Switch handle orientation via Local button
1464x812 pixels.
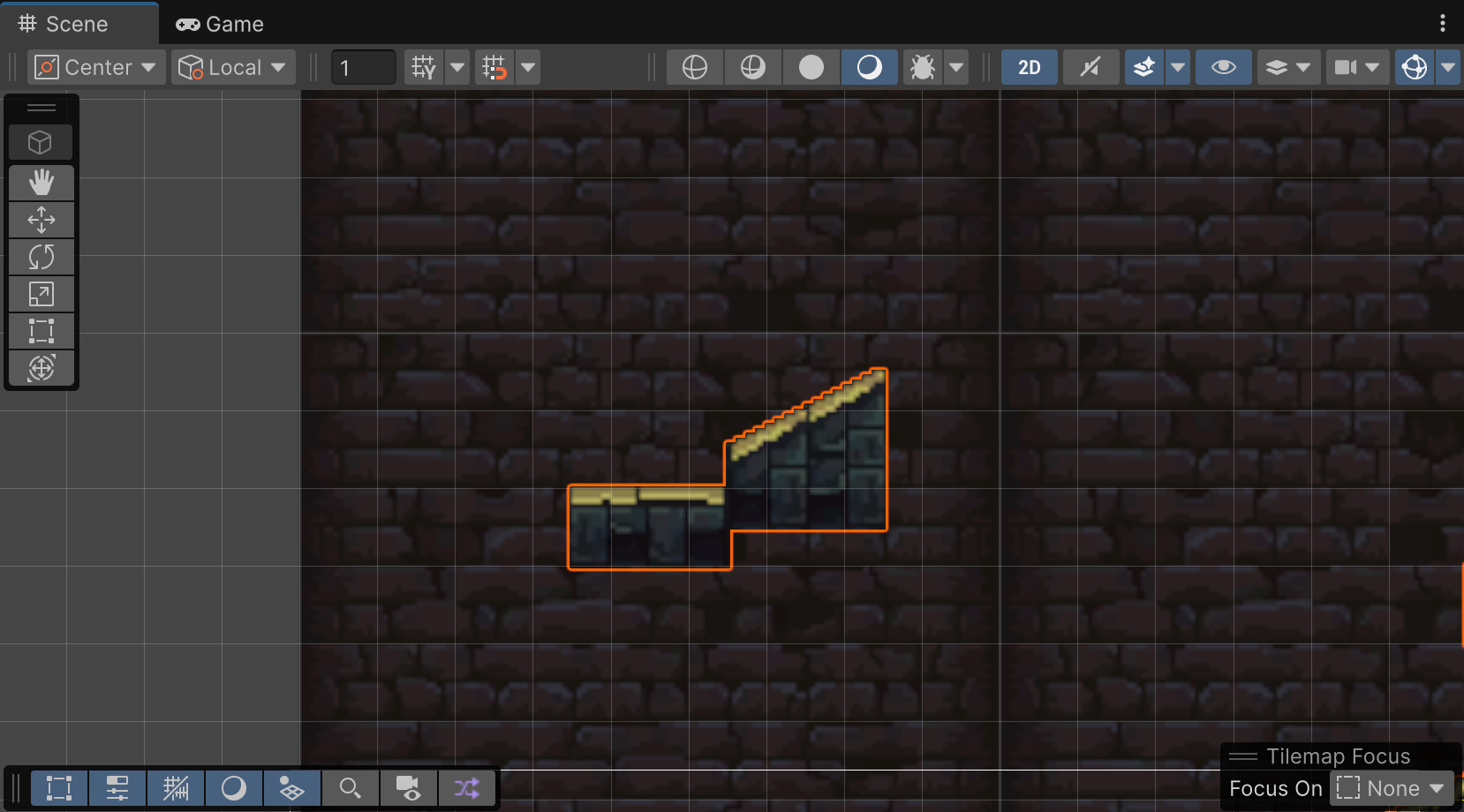point(232,67)
